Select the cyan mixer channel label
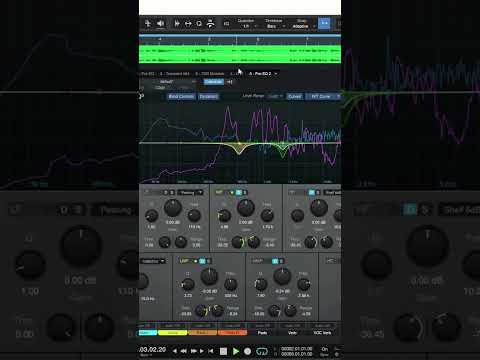The width and height of the screenshot is (480, 360). (148, 333)
